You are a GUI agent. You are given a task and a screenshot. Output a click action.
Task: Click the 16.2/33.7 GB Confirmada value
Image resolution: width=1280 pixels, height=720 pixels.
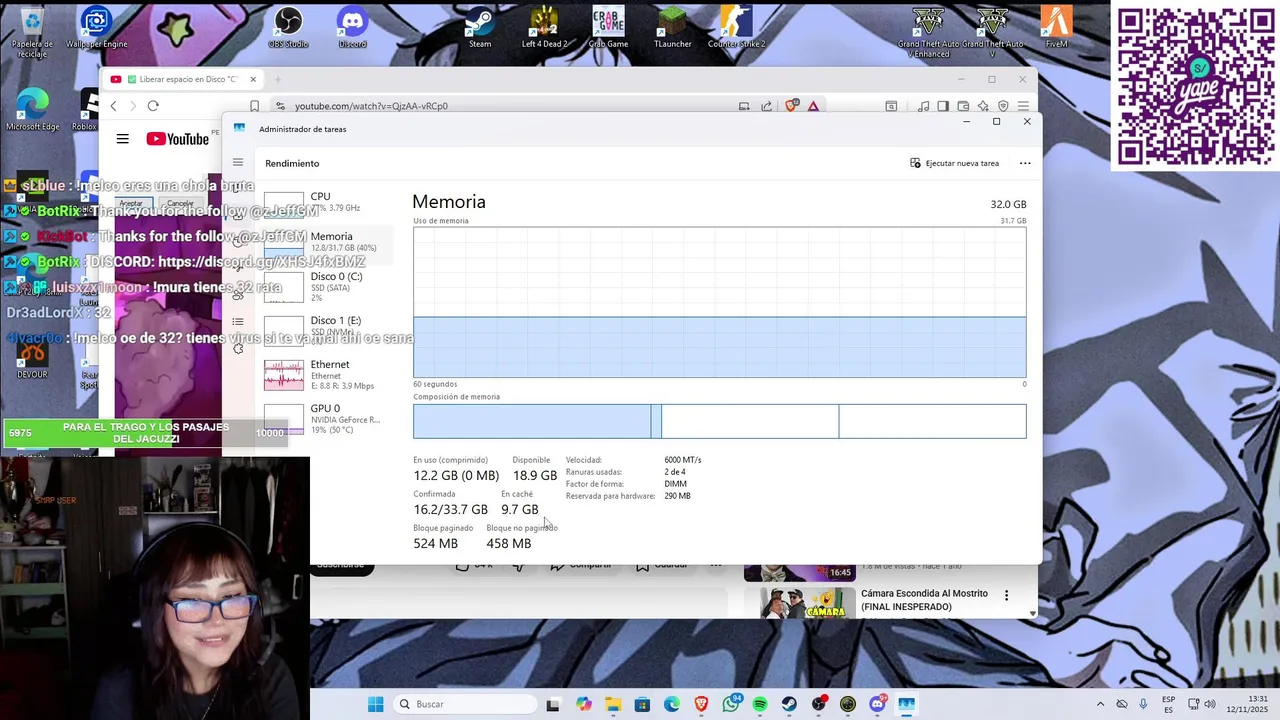pos(450,509)
